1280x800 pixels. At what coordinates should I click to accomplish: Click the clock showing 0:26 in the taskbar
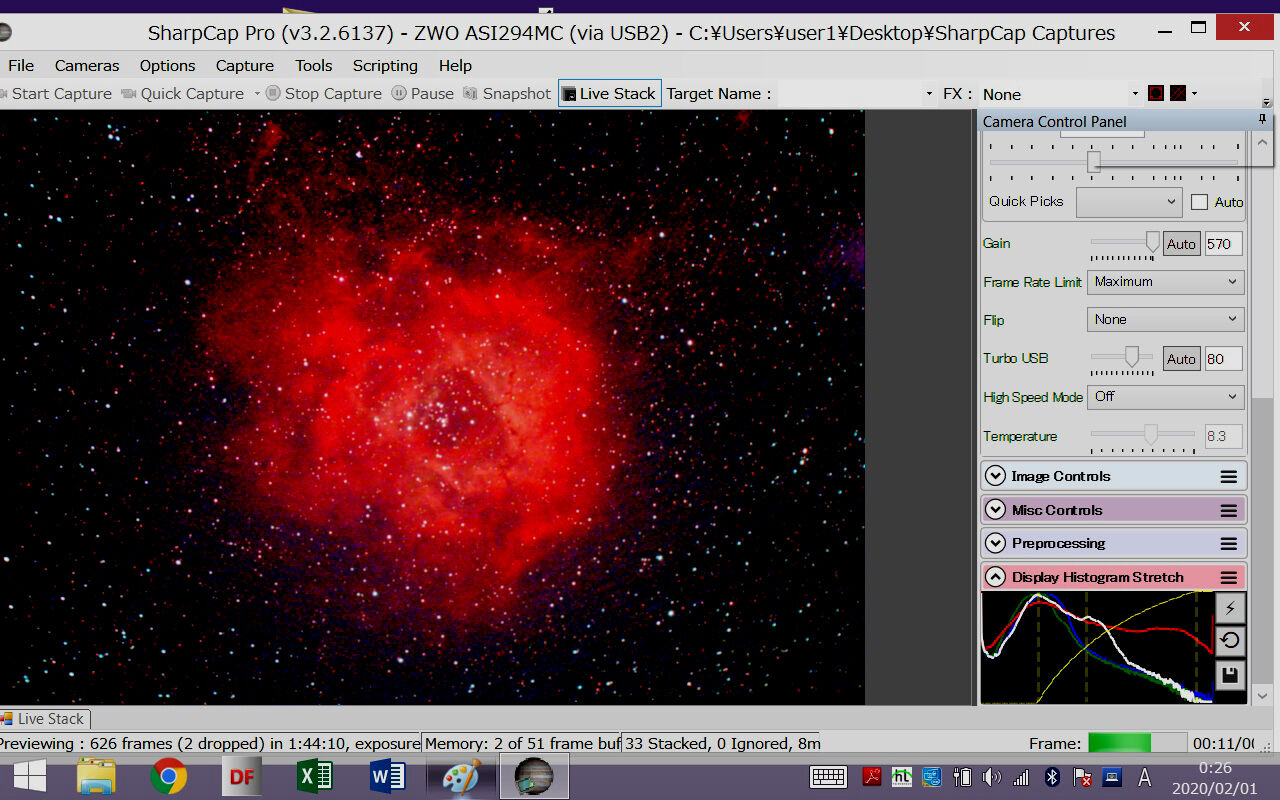1215,768
